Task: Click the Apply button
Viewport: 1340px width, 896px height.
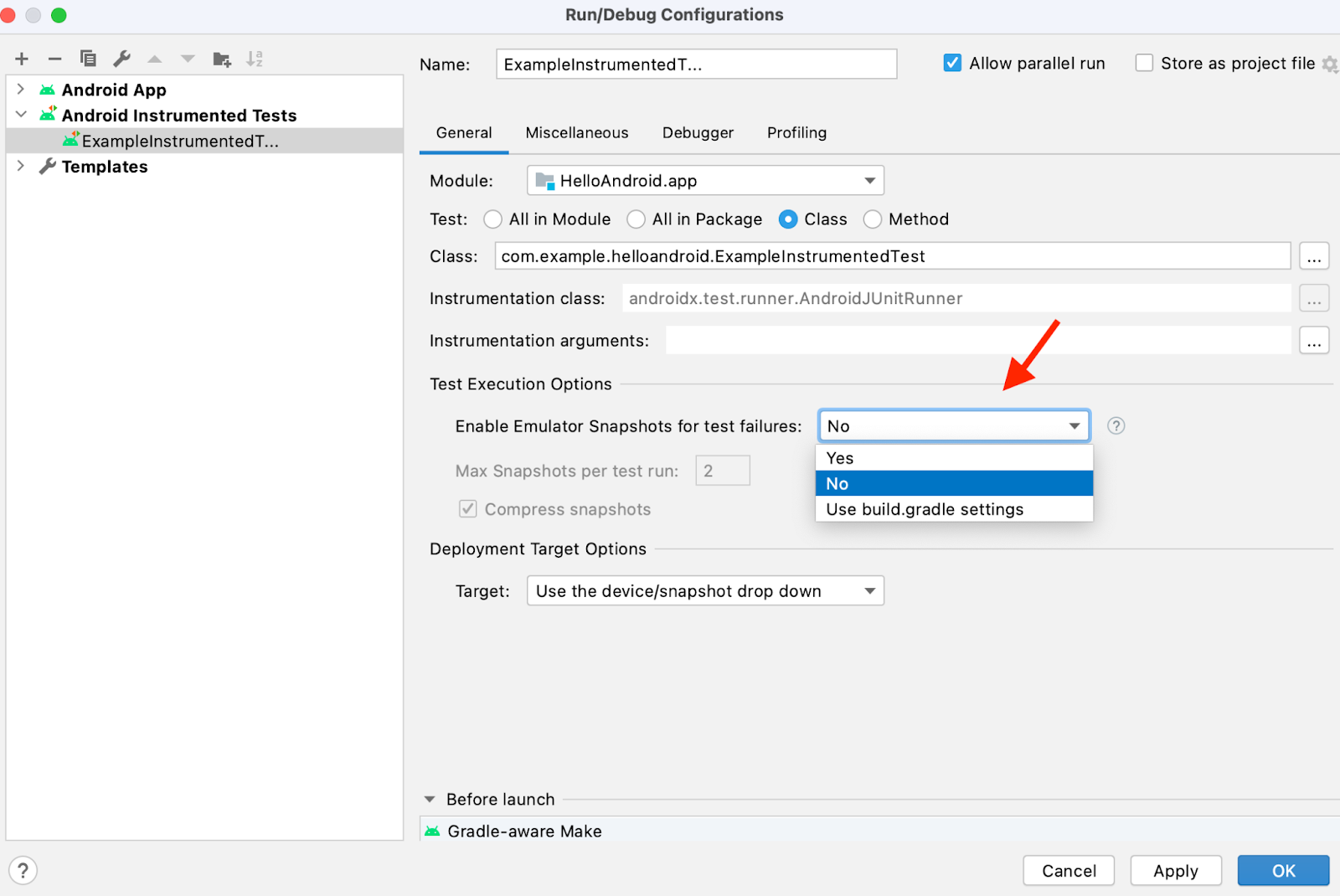Action: click(1176, 871)
